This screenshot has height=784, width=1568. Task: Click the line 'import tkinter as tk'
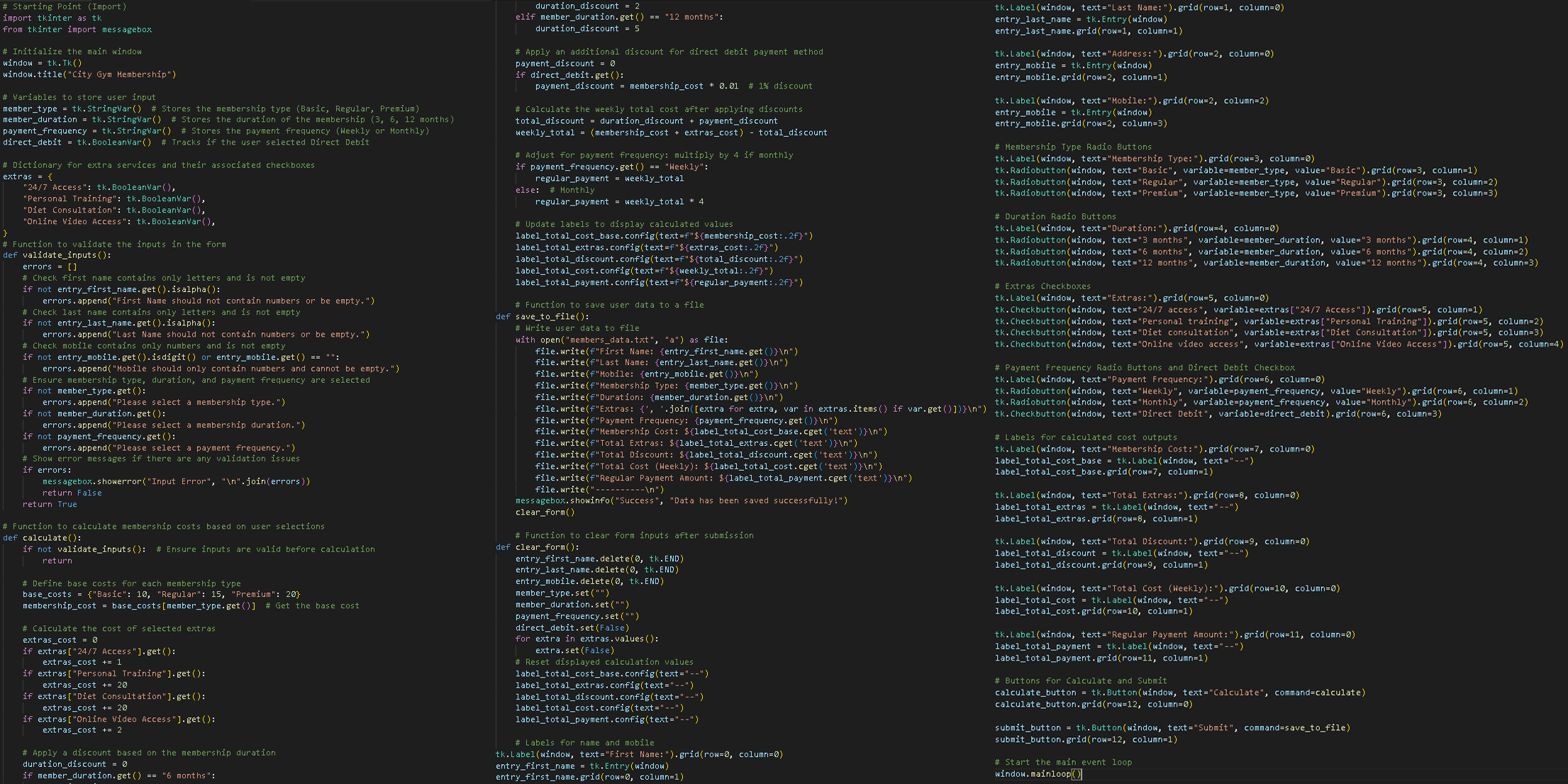(x=52, y=18)
